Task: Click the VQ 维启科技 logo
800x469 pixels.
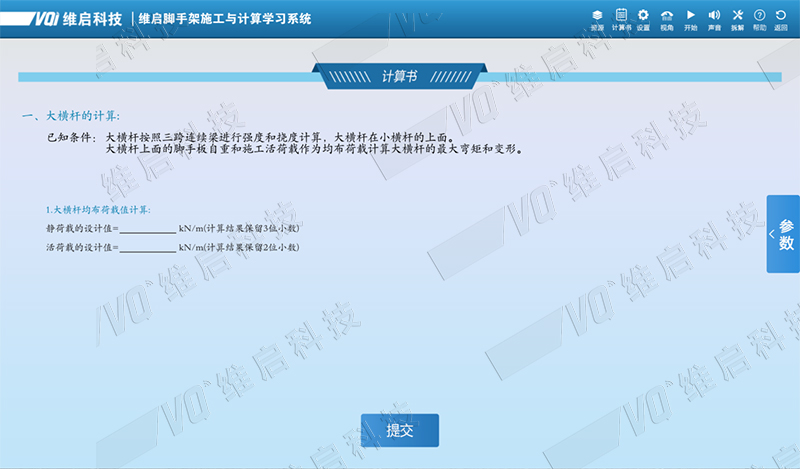Action: 62,18
